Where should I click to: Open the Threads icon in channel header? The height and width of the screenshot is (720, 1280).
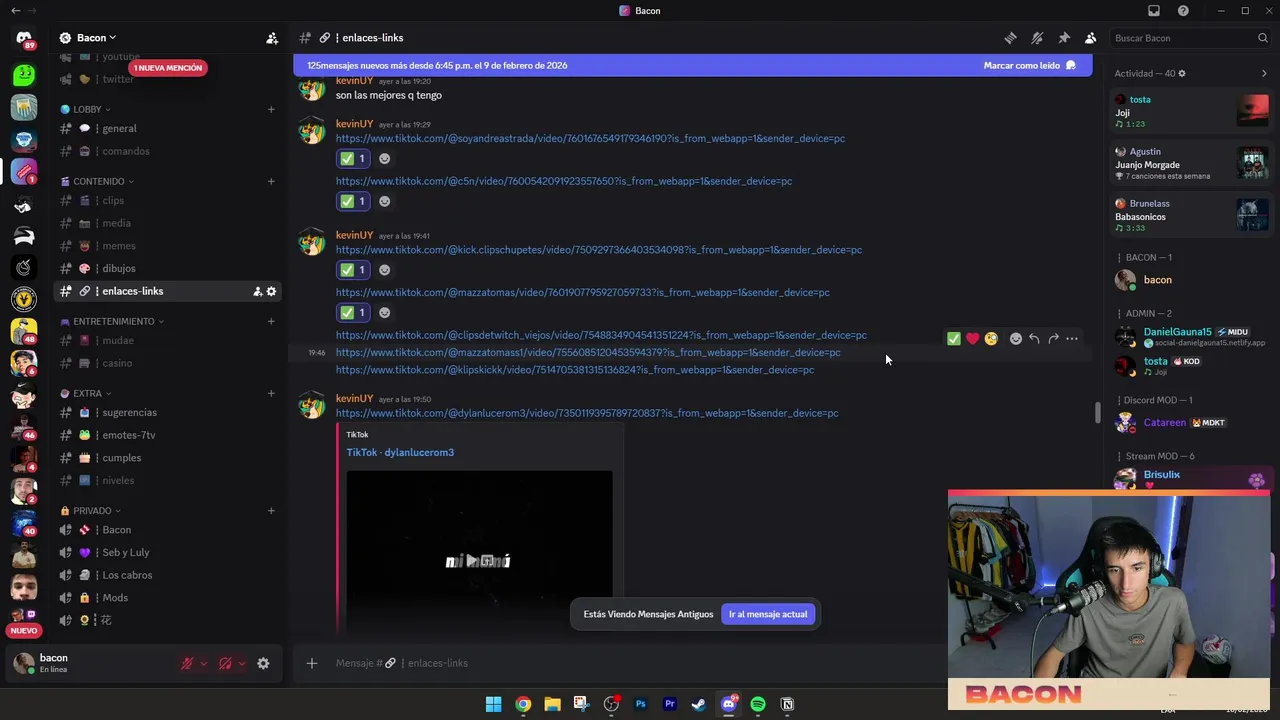(1010, 38)
